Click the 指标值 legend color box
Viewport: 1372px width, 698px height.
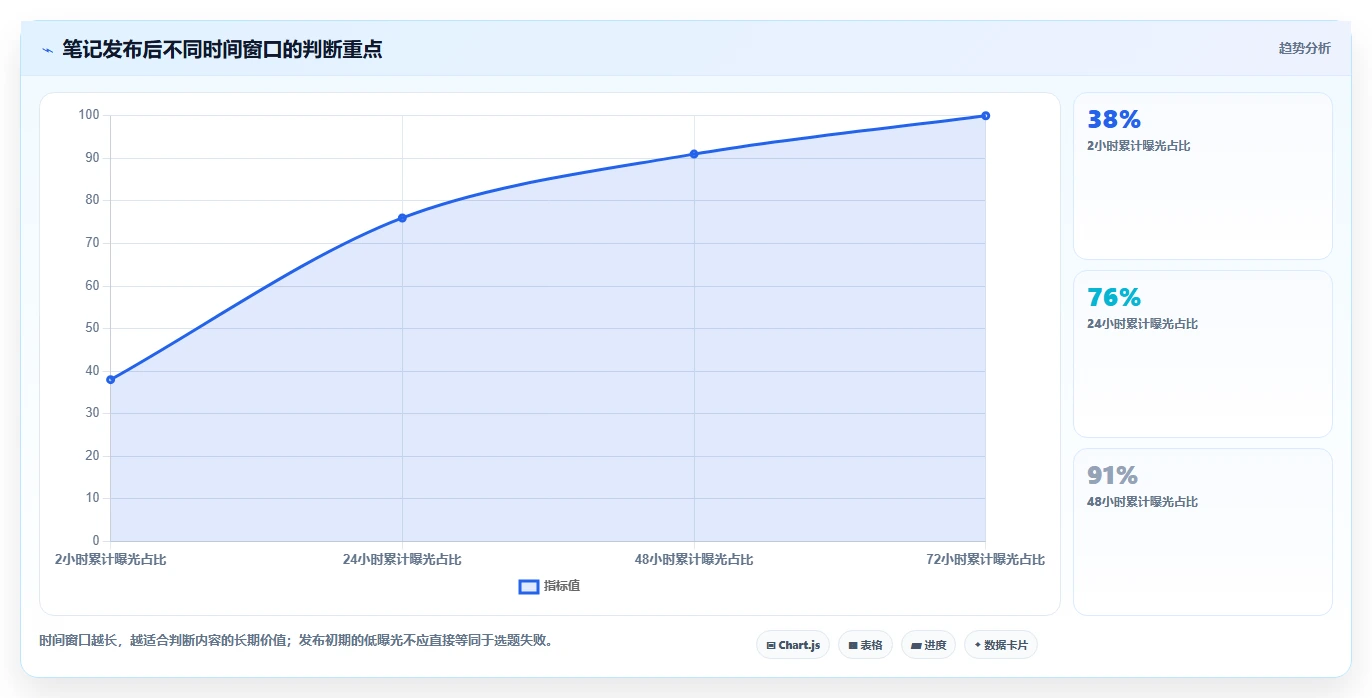[529, 586]
